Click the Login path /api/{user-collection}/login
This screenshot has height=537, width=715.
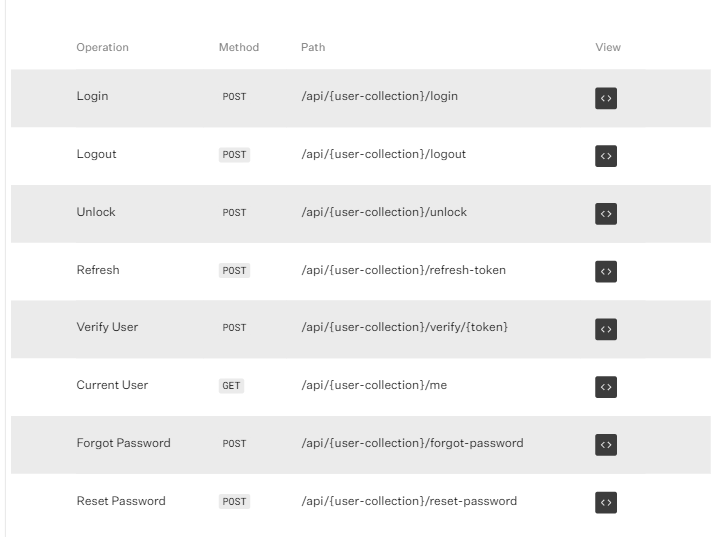pos(379,96)
